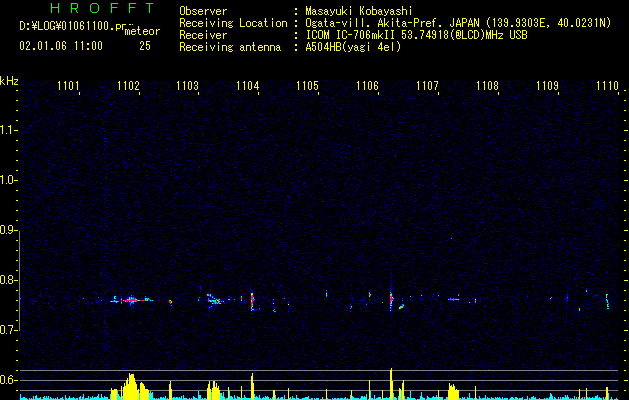Click the 1105 time tick label
The image size is (629, 400).
307,86
